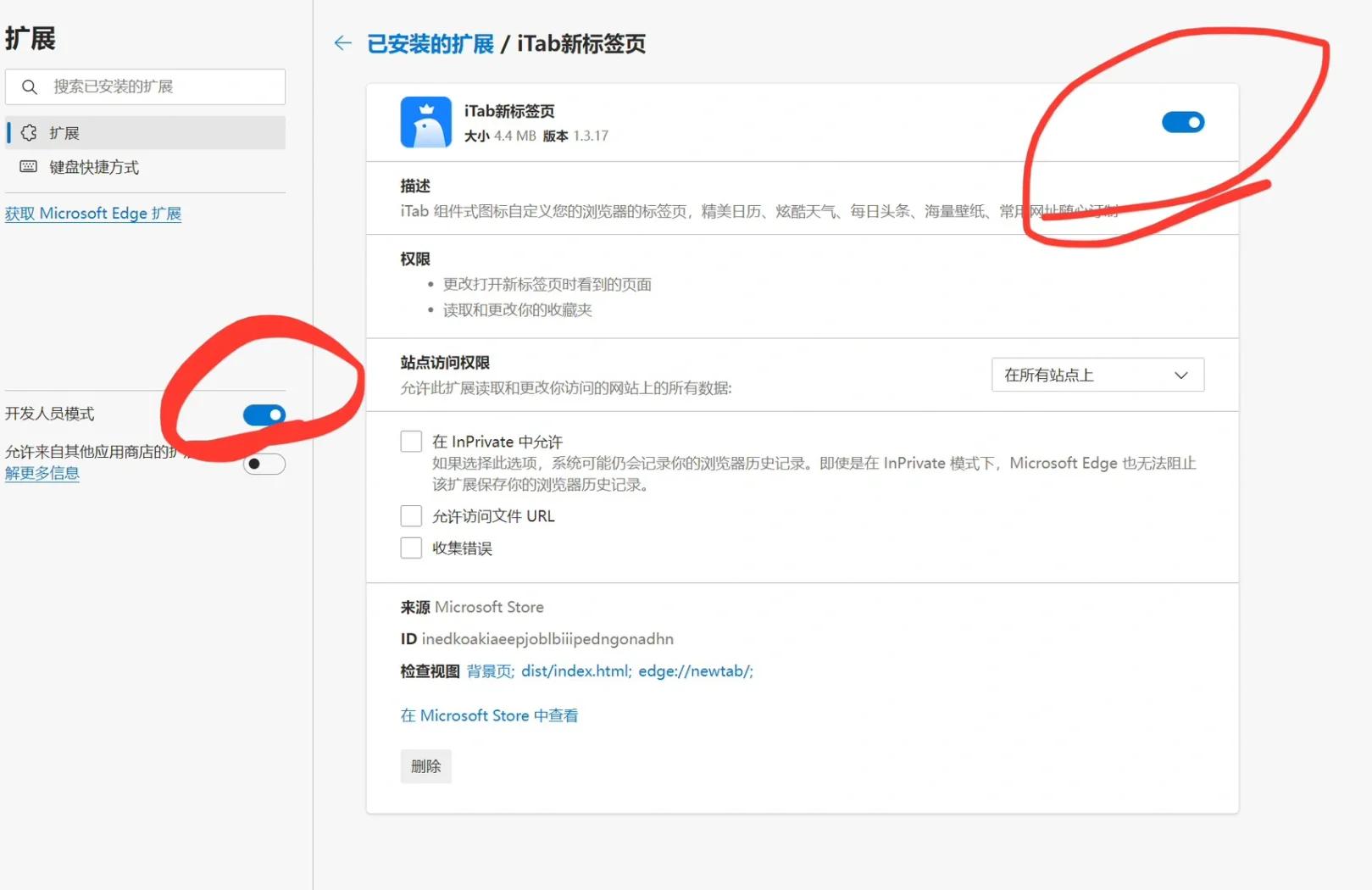Click the keyboard icon beside 键盘快捷方式
1372x890 pixels.
(28, 166)
